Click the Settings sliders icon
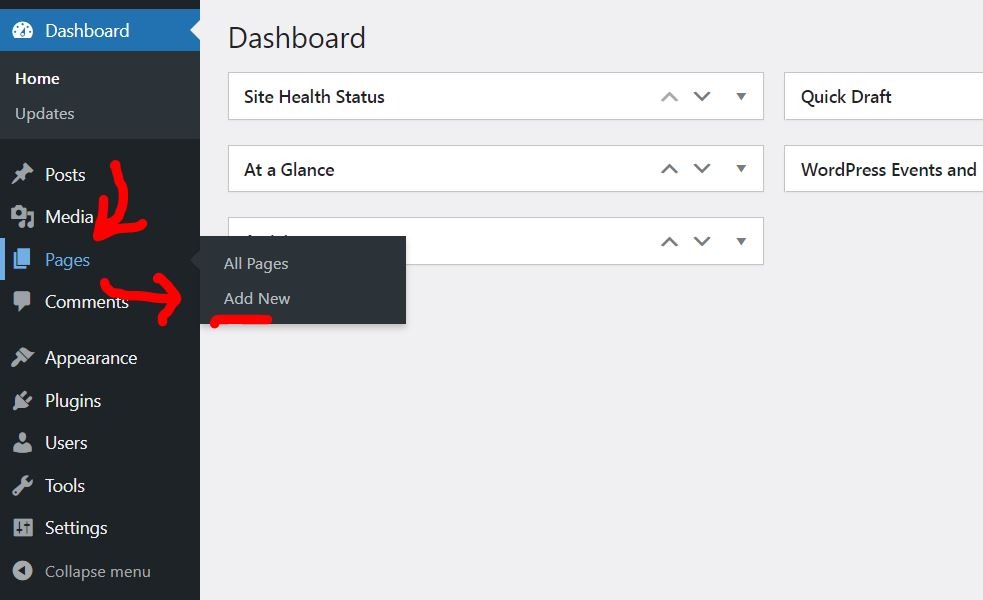Viewport: 983px width, 600px height. (23, 527)
